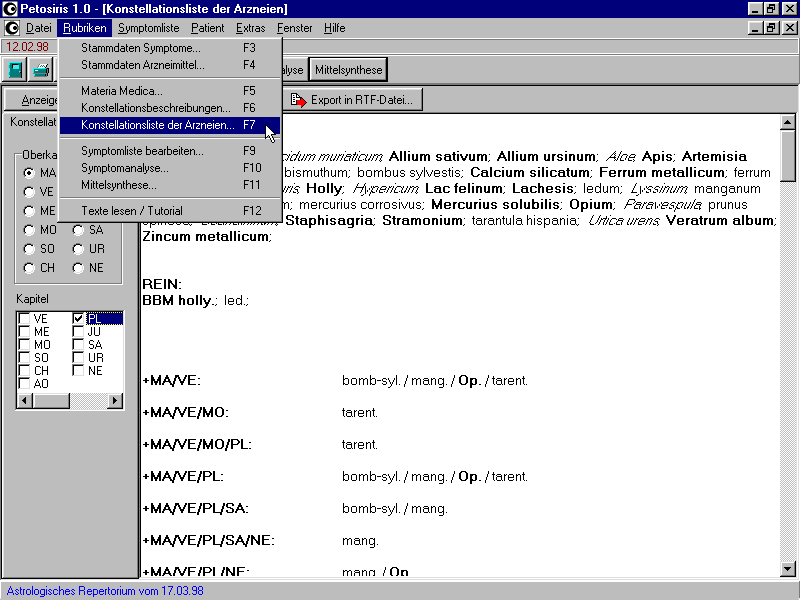Close the open Rubriken menu
The width and height of the screenshot is (800, 600).
[x=84, y=28]
